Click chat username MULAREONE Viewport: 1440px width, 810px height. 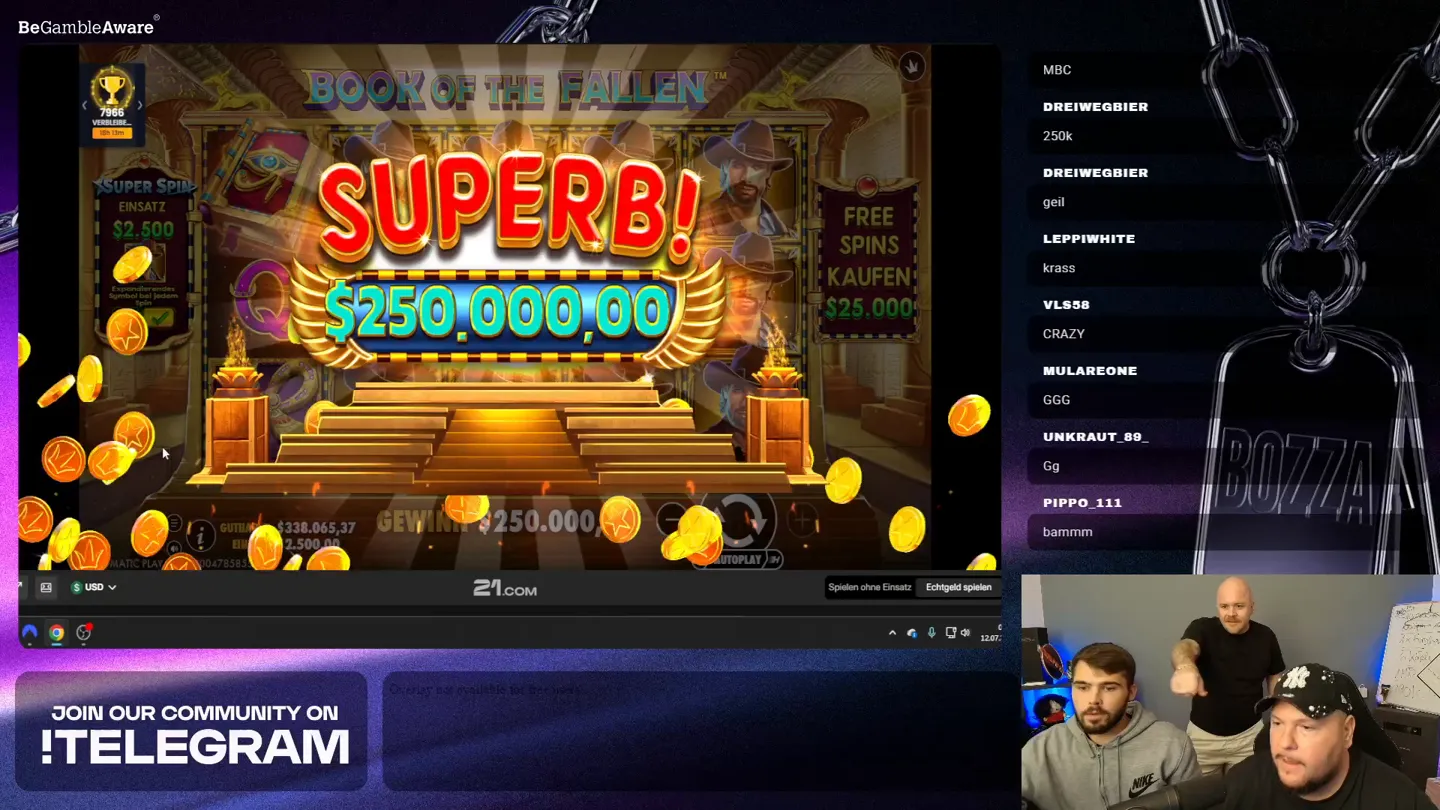point(1090,371)
